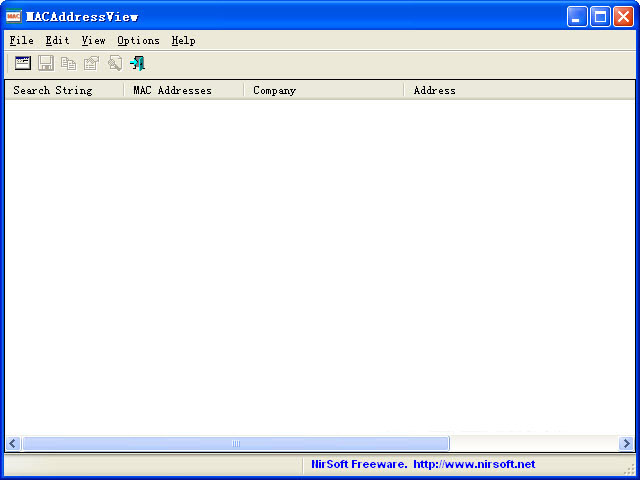
Task: Click the Properties toolbar icon
Action: point(91,63)
